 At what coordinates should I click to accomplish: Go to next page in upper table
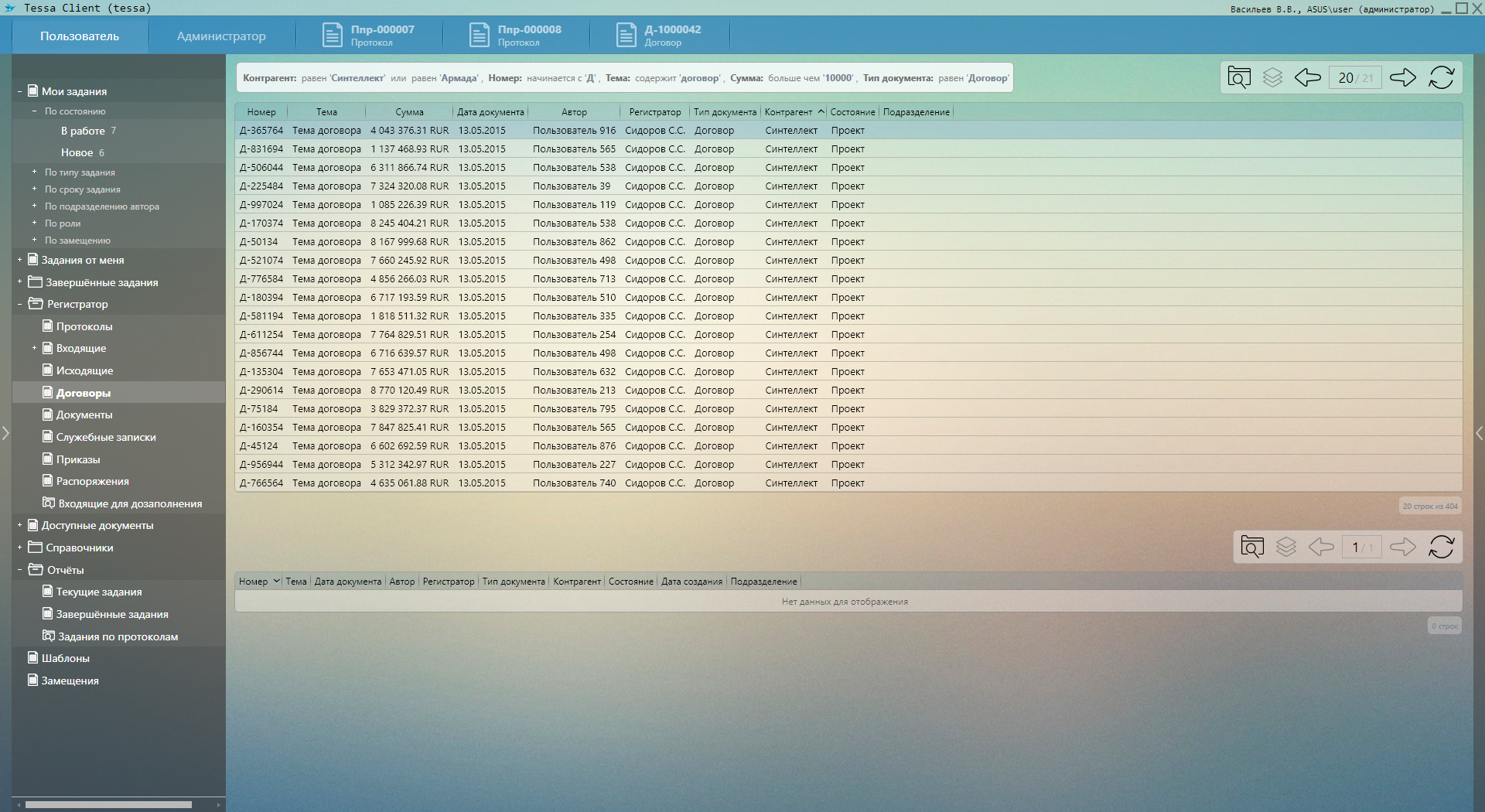(1402, 77)
